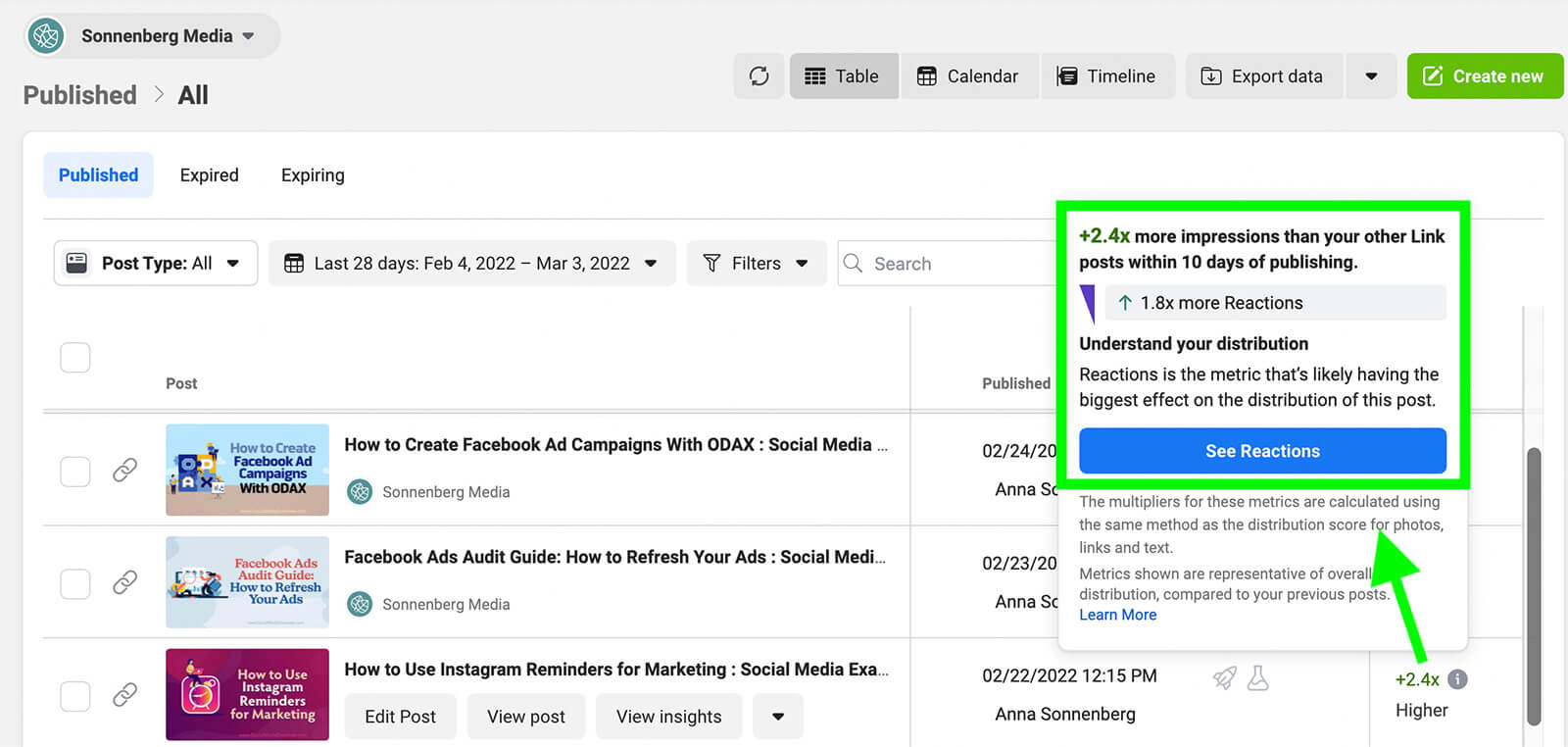This screenshot has width=1568, height=747.
Task: Click the refresh icon button
Action: click(759, 76)
